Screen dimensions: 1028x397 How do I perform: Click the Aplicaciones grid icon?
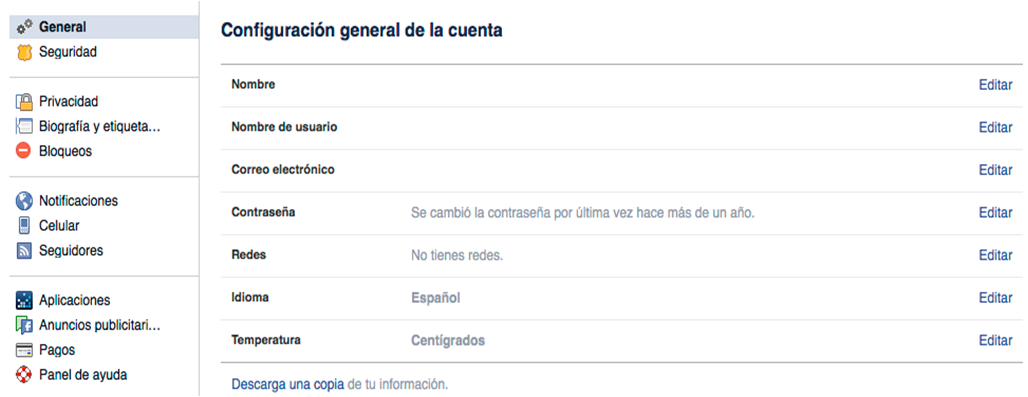[24, 301]
